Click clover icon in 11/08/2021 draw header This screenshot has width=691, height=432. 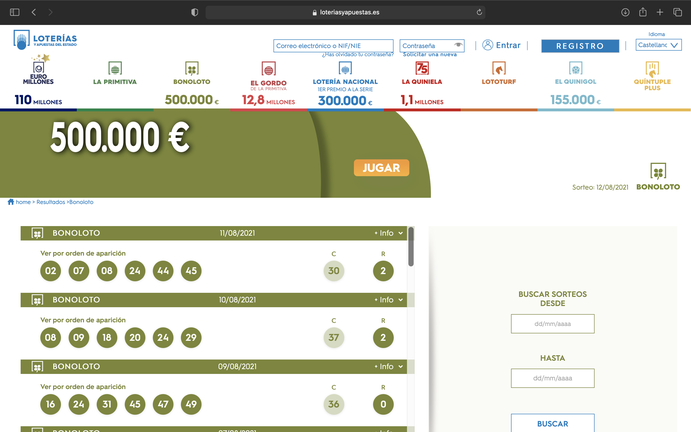tap(37, 233)
